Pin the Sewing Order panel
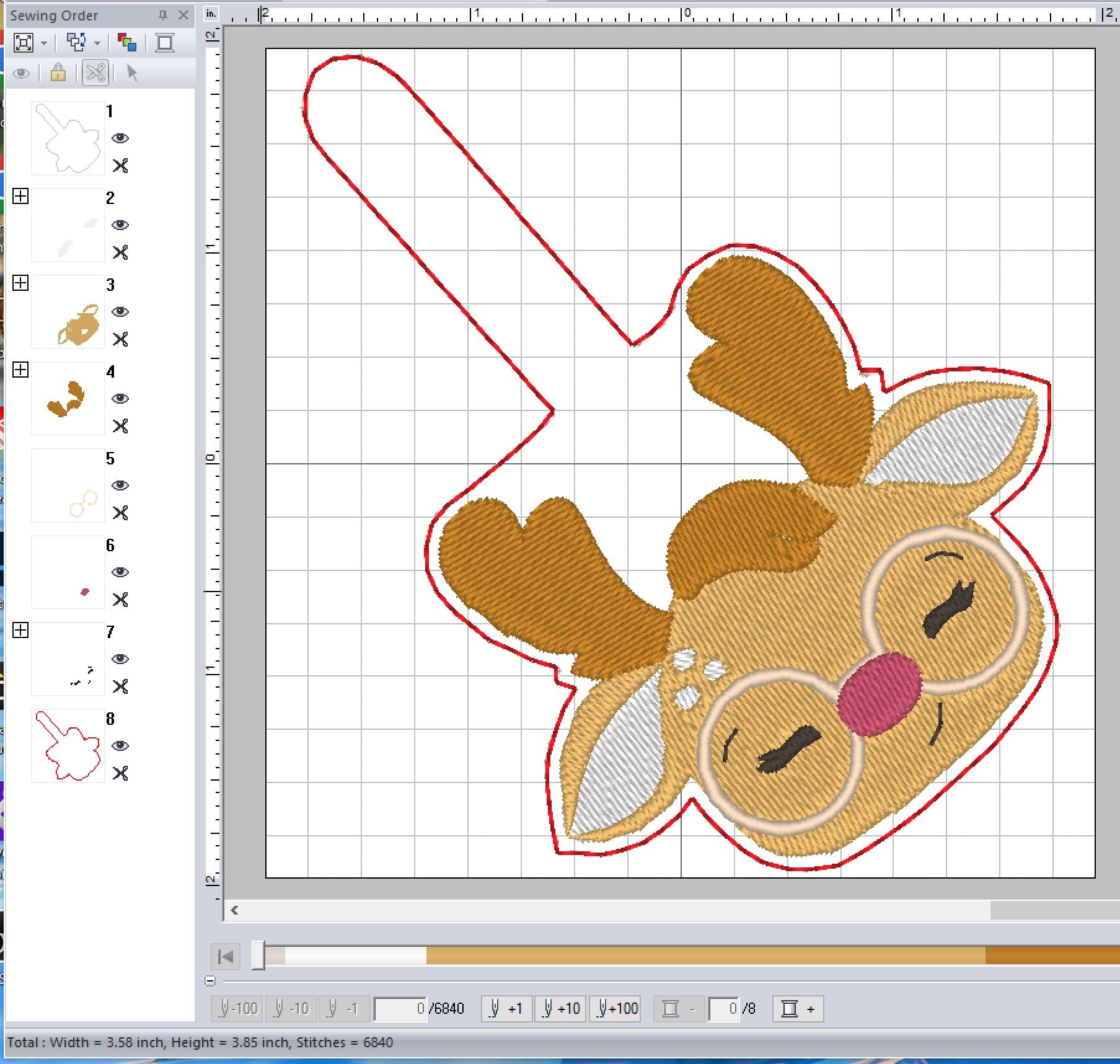This screenshot has width=1120, height=1064. (162, 16)
